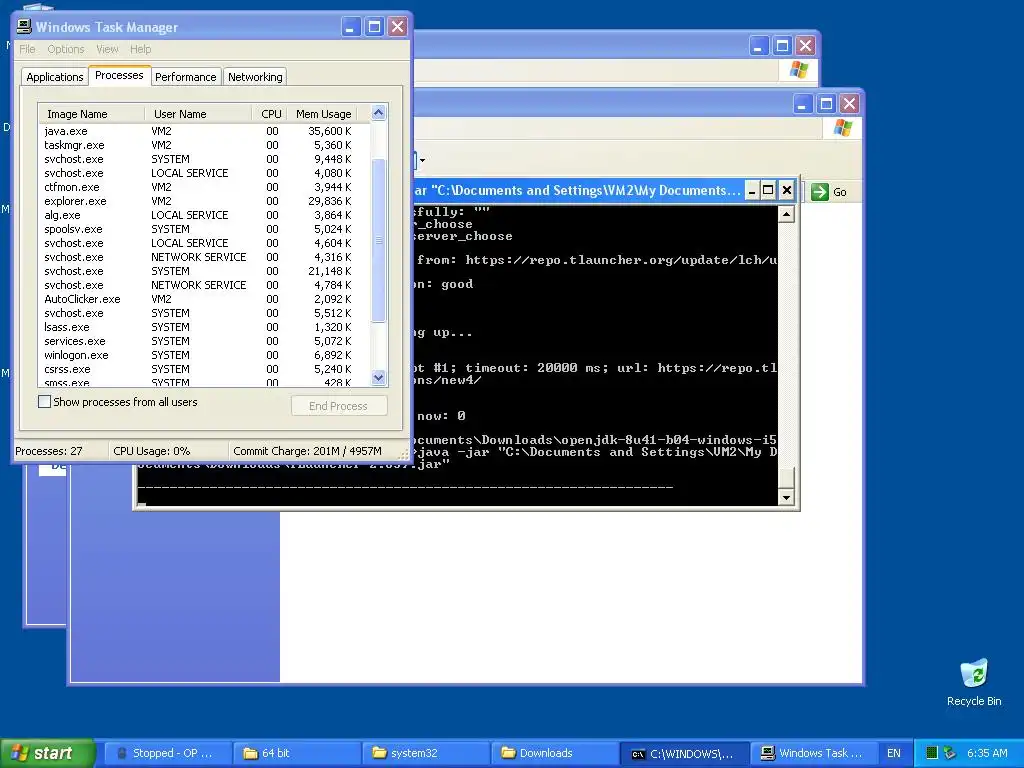Sort processes by CPU column

[270, 114]
